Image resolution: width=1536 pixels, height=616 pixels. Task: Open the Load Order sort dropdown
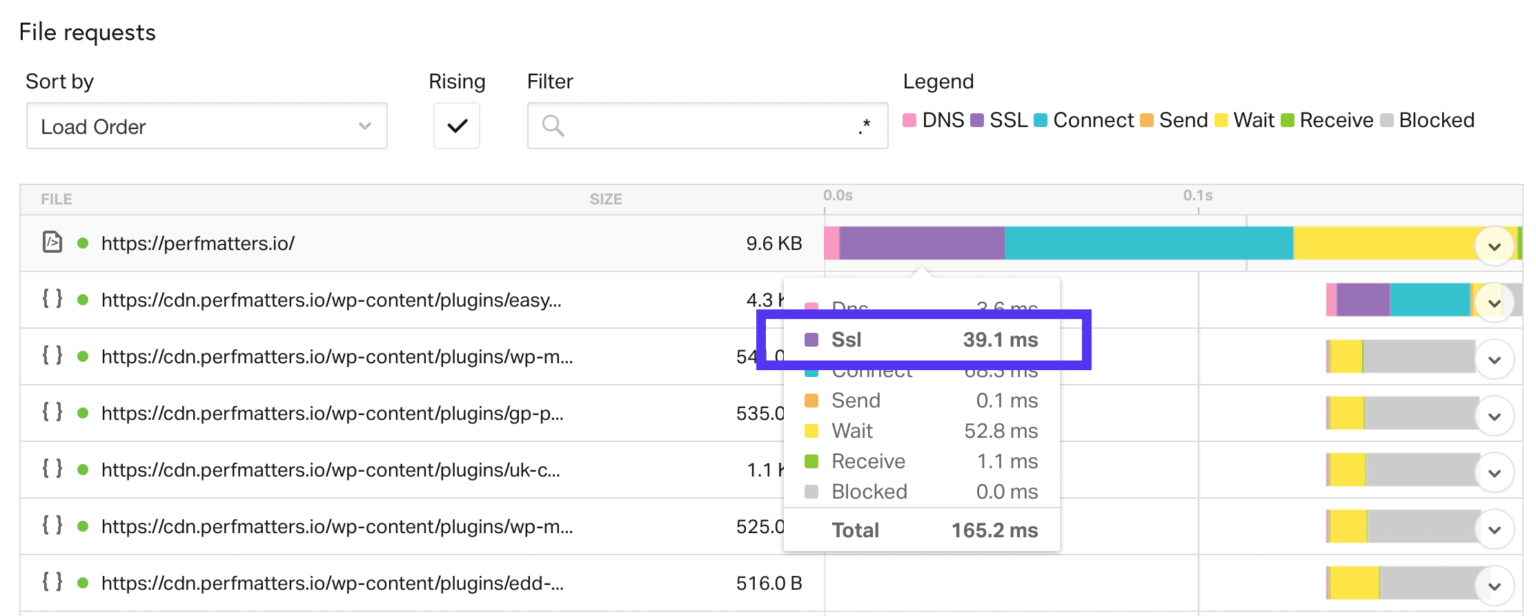206,126
